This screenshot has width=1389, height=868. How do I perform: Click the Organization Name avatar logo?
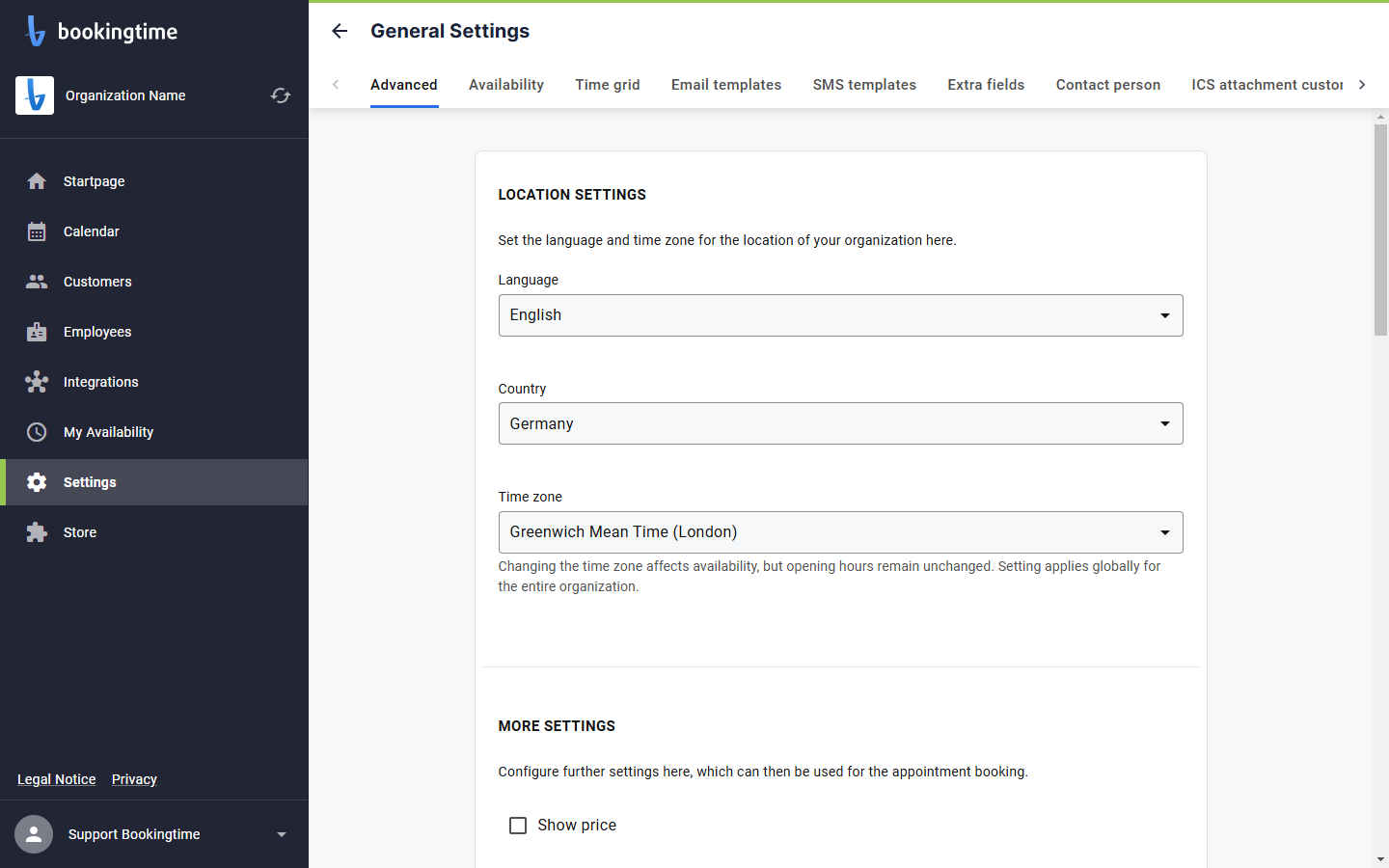[35, 95]
